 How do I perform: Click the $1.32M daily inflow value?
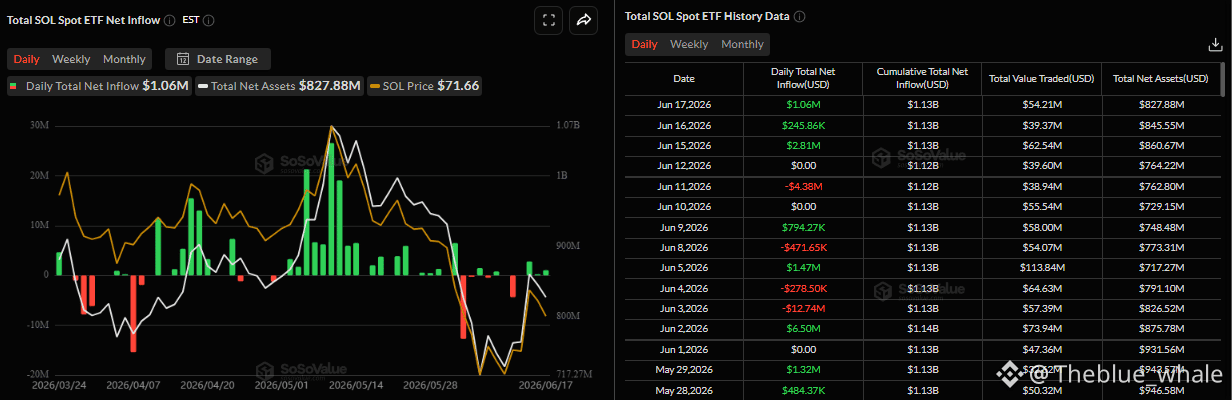click(802, 370)
